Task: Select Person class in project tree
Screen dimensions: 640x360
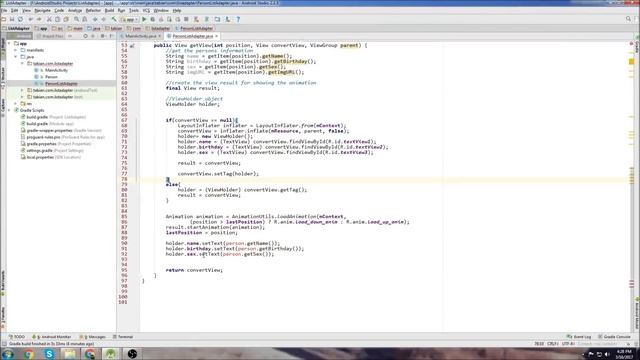Action: pos(51,77)
